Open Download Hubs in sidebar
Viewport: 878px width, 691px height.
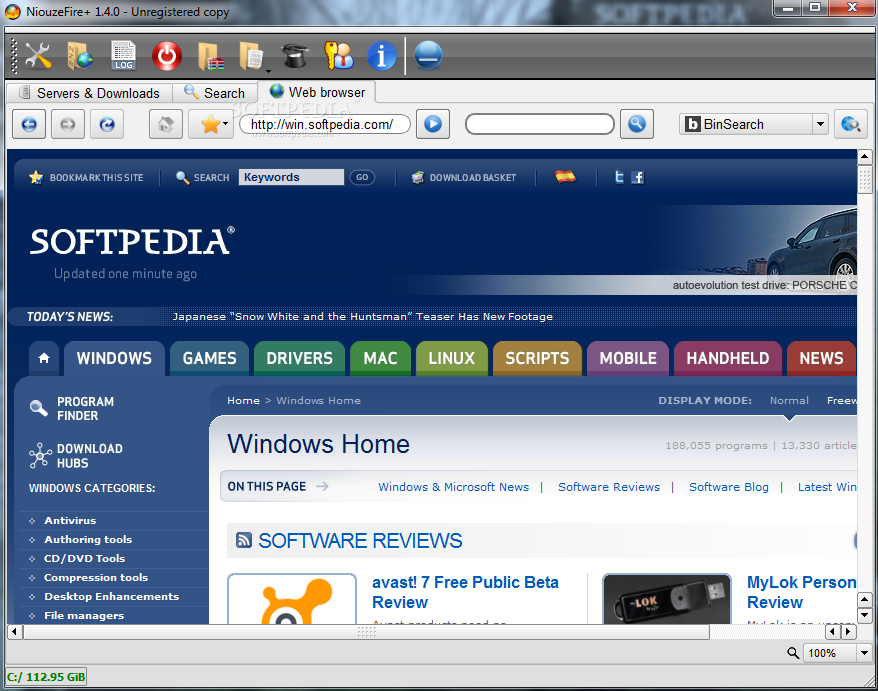(x=76, y=456)
